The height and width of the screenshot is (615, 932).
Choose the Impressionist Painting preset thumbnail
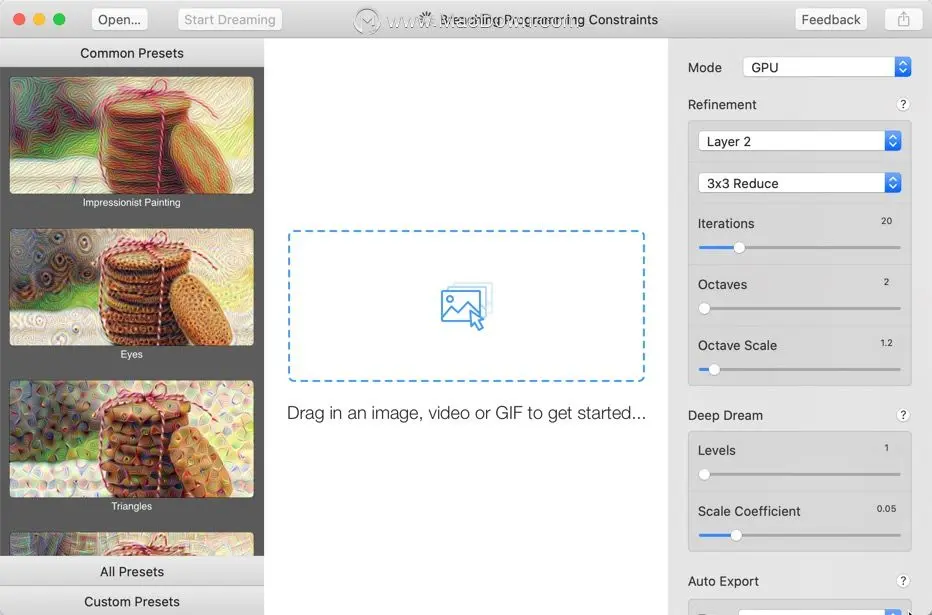coord(131,135)
